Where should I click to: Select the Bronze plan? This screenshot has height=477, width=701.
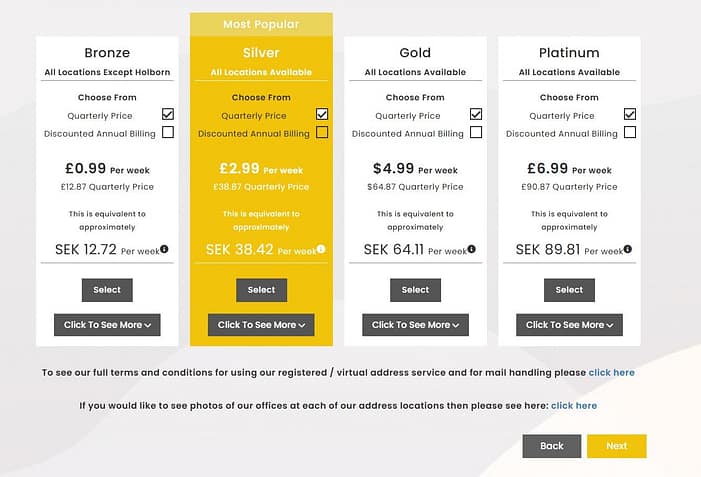coord(107,290)
